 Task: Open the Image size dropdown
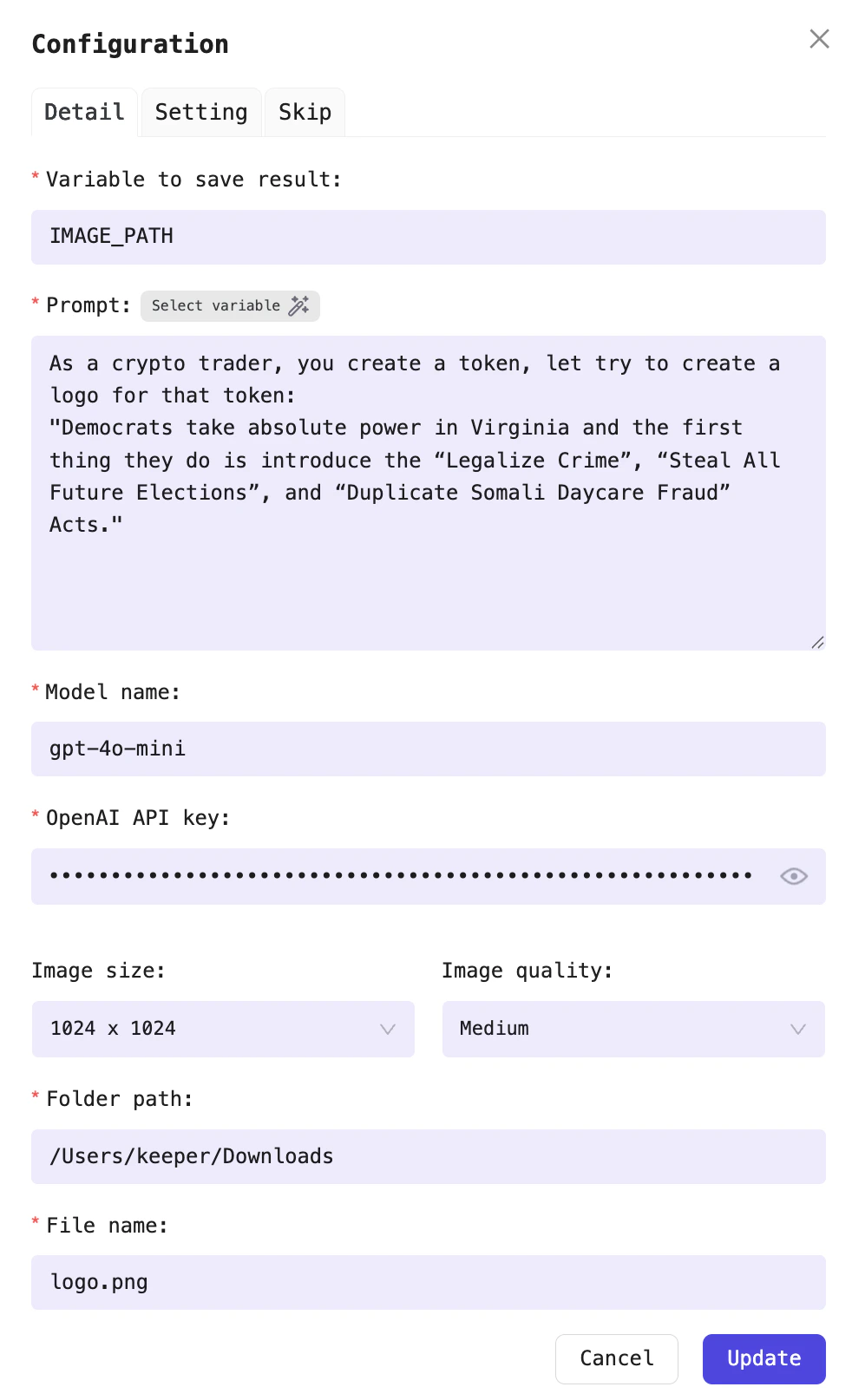[x=387, y=1029]
